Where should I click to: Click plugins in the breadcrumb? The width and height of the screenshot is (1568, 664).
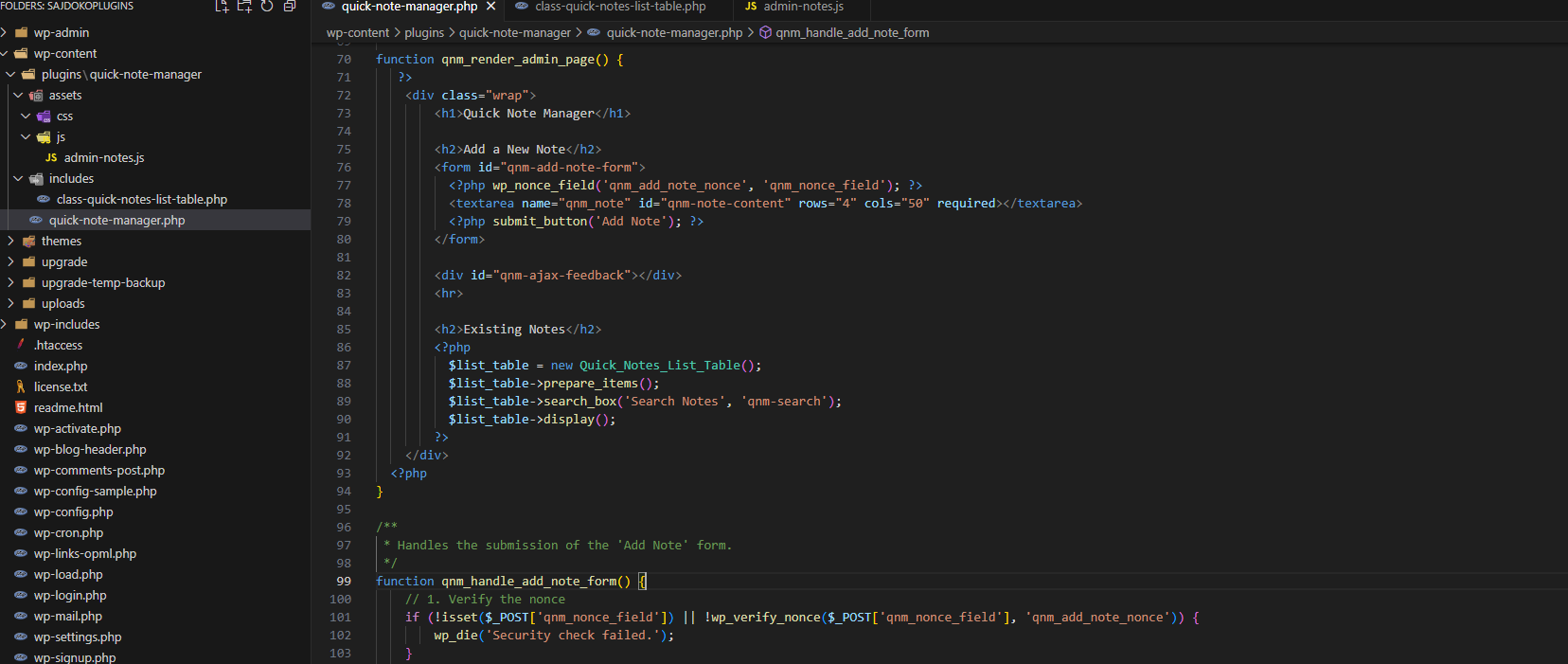423,32
